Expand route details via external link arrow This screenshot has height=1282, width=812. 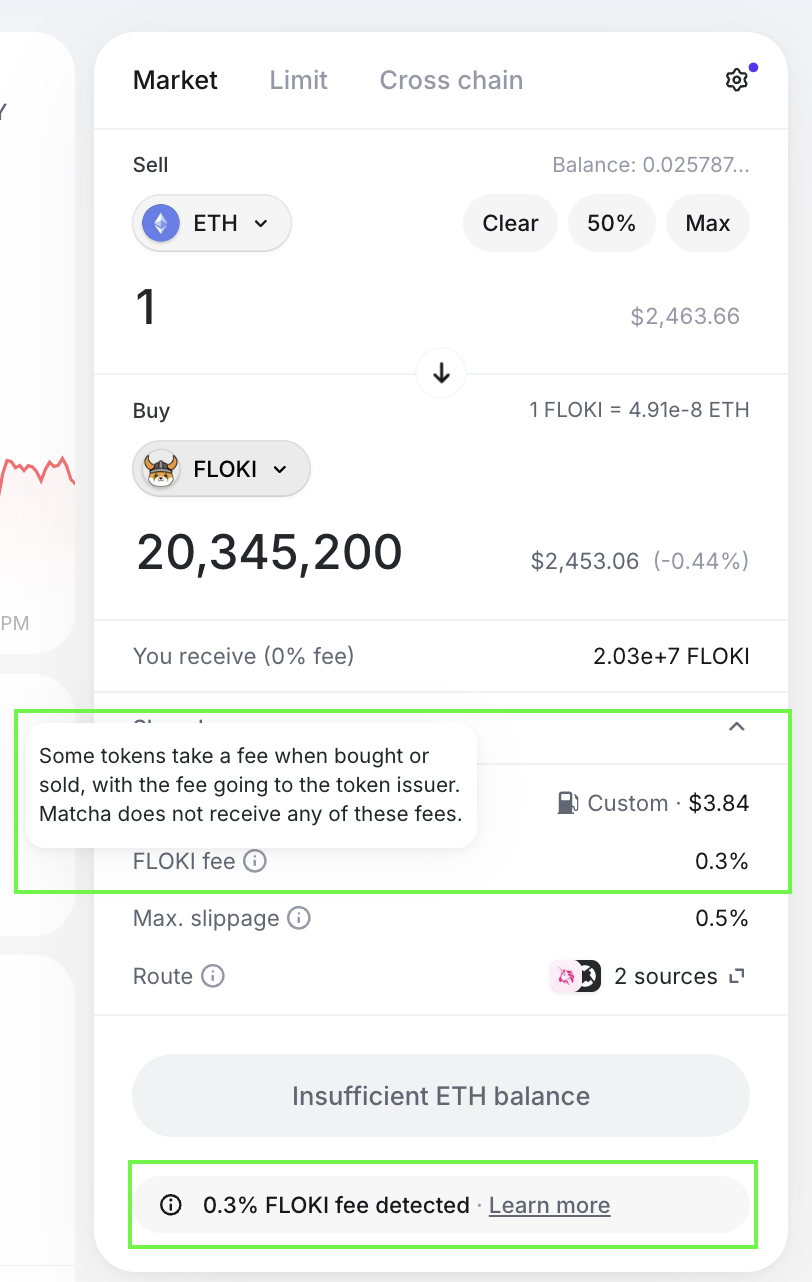point(735,976)
